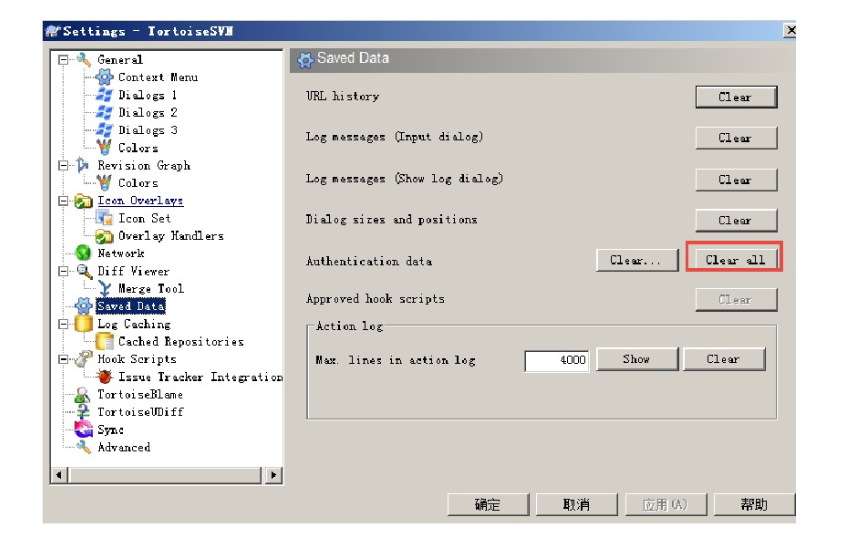The height and width of the screenshot is (537, 844).
Task: Click the 确定 button
Action: [x=488, y=505]
